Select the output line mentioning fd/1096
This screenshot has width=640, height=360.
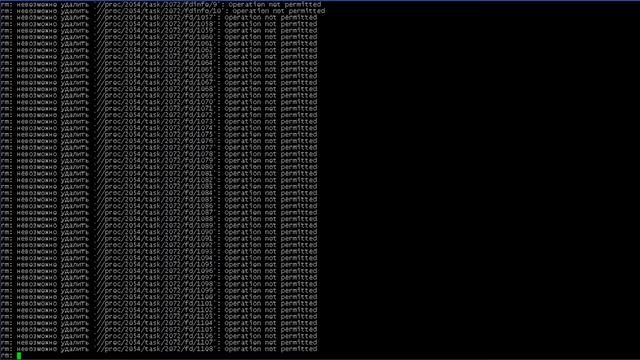click(158, 271)
